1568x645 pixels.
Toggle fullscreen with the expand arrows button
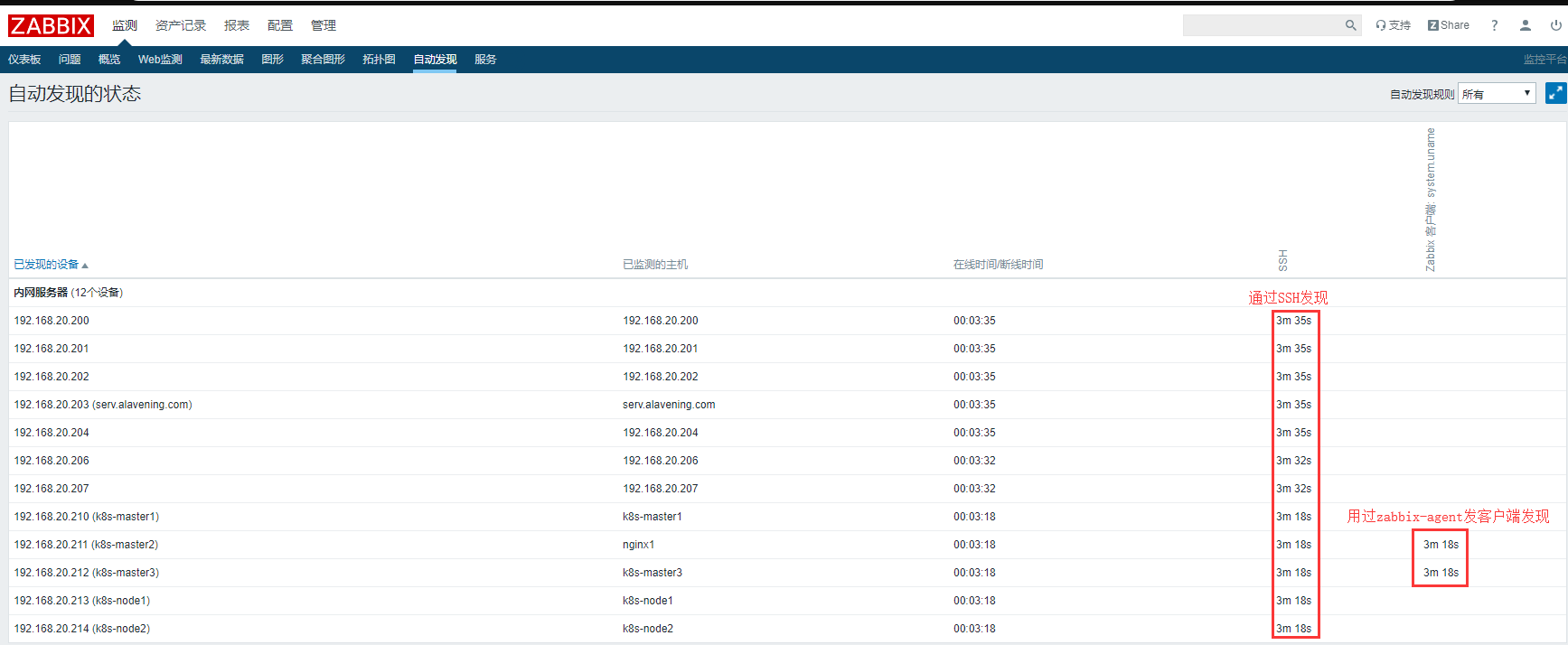tap(1555, 93)
